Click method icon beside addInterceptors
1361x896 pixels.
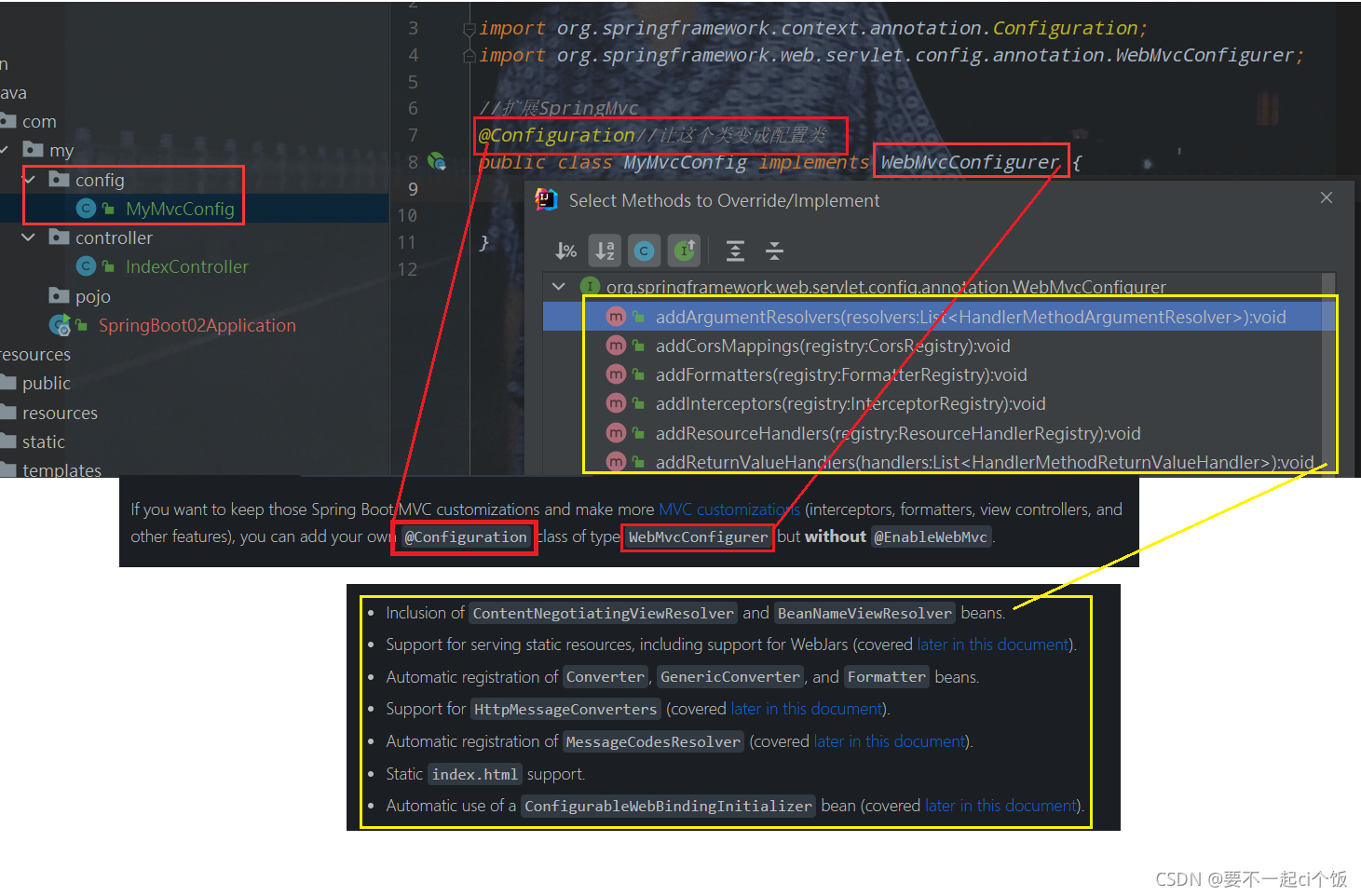[616, 404]
